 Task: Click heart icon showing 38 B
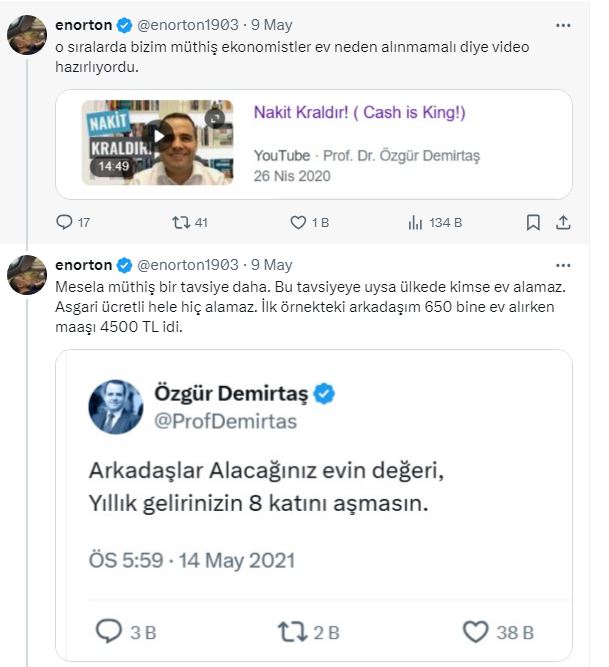[x=475, y=631]
